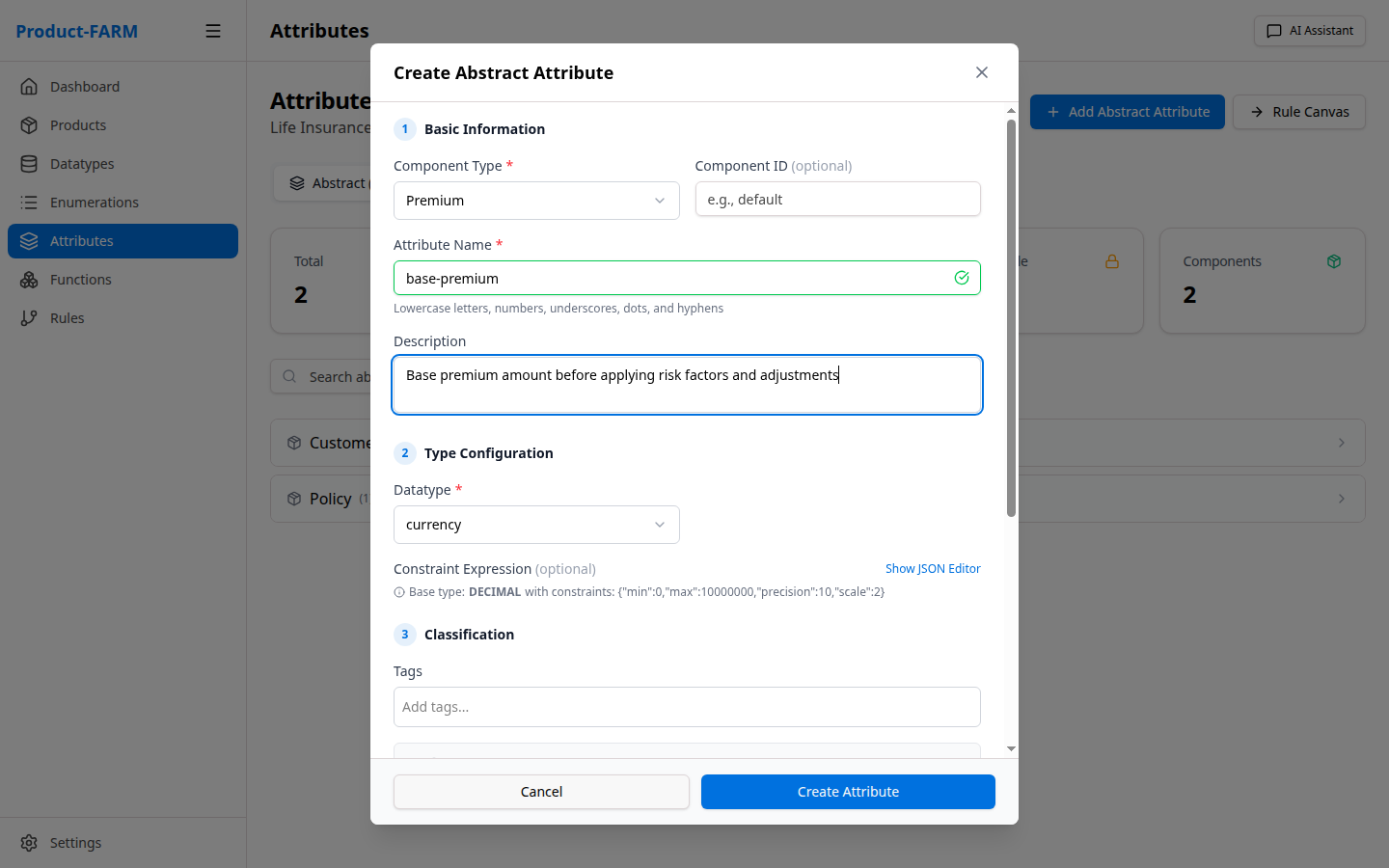Screen dimensions: 1389x868
Task: Focus the Component ID input field
Action: (x=837, y=200)
